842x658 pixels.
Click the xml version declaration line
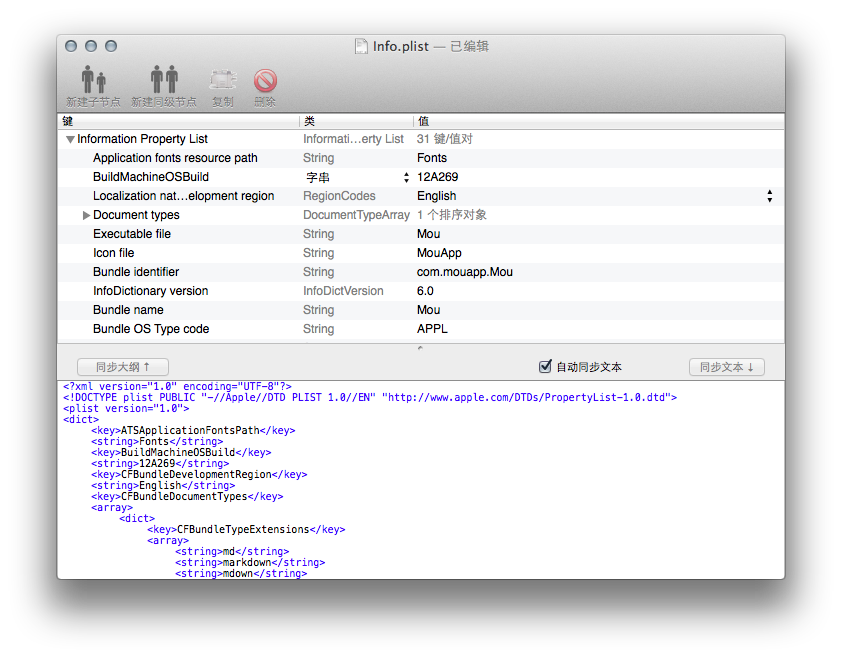tap(177, 386)
